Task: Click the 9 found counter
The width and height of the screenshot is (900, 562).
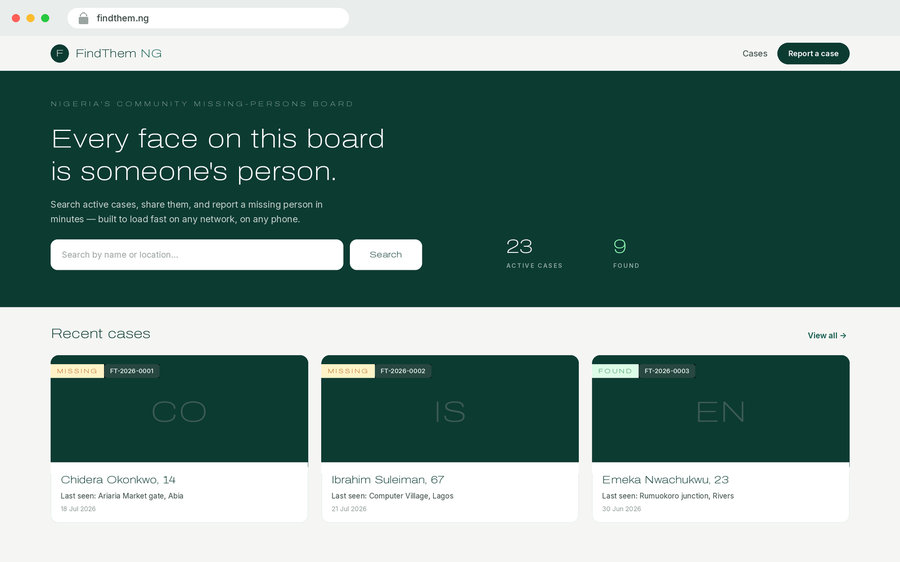Action: pyautogui.click(x=626, y=253)
